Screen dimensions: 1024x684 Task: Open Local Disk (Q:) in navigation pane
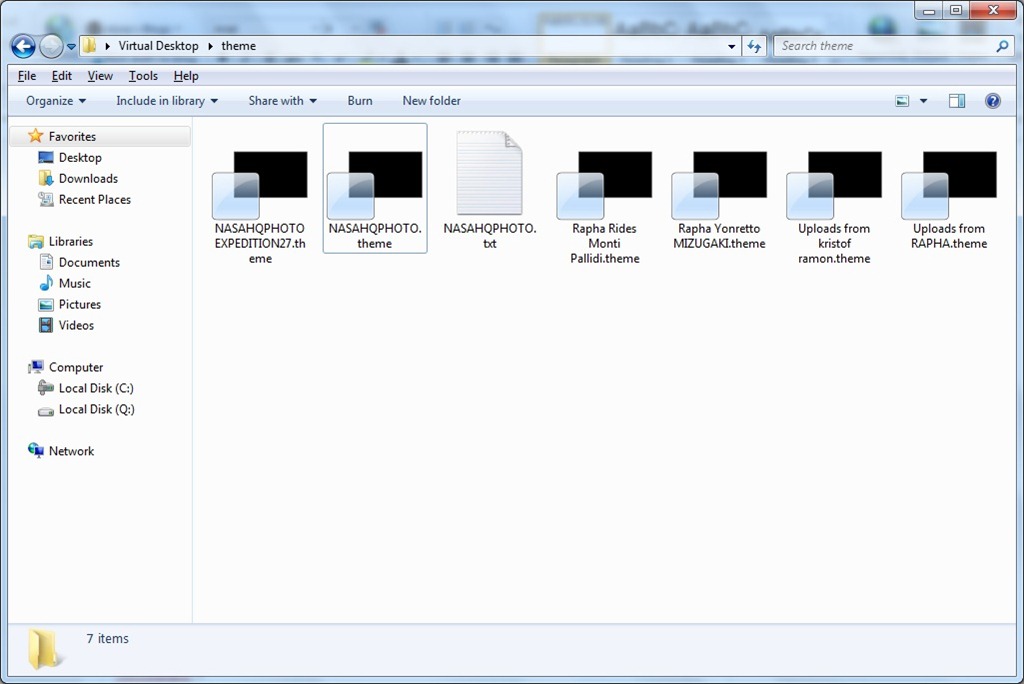[x=96, y=409]
